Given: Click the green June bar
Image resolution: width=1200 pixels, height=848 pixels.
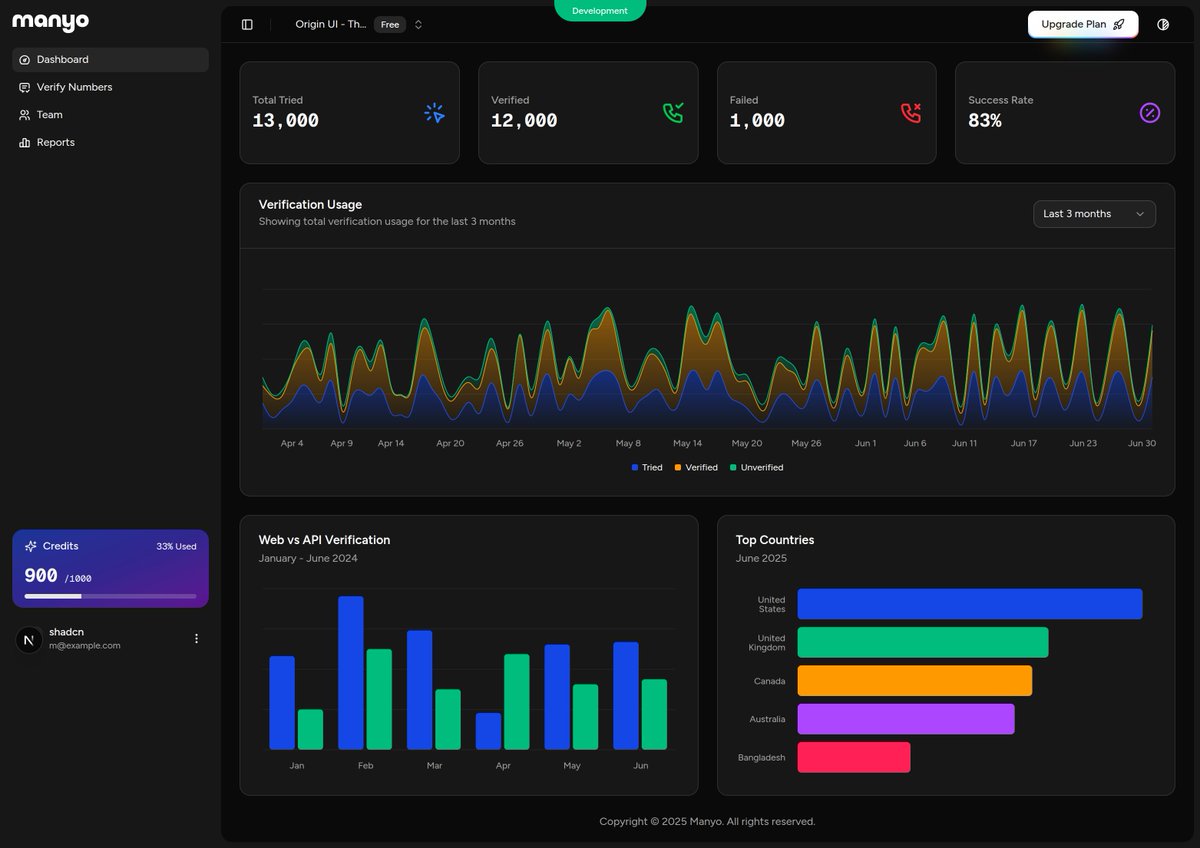Looking at the screenshot, I should pyautogui.click(x=654, y=715).
